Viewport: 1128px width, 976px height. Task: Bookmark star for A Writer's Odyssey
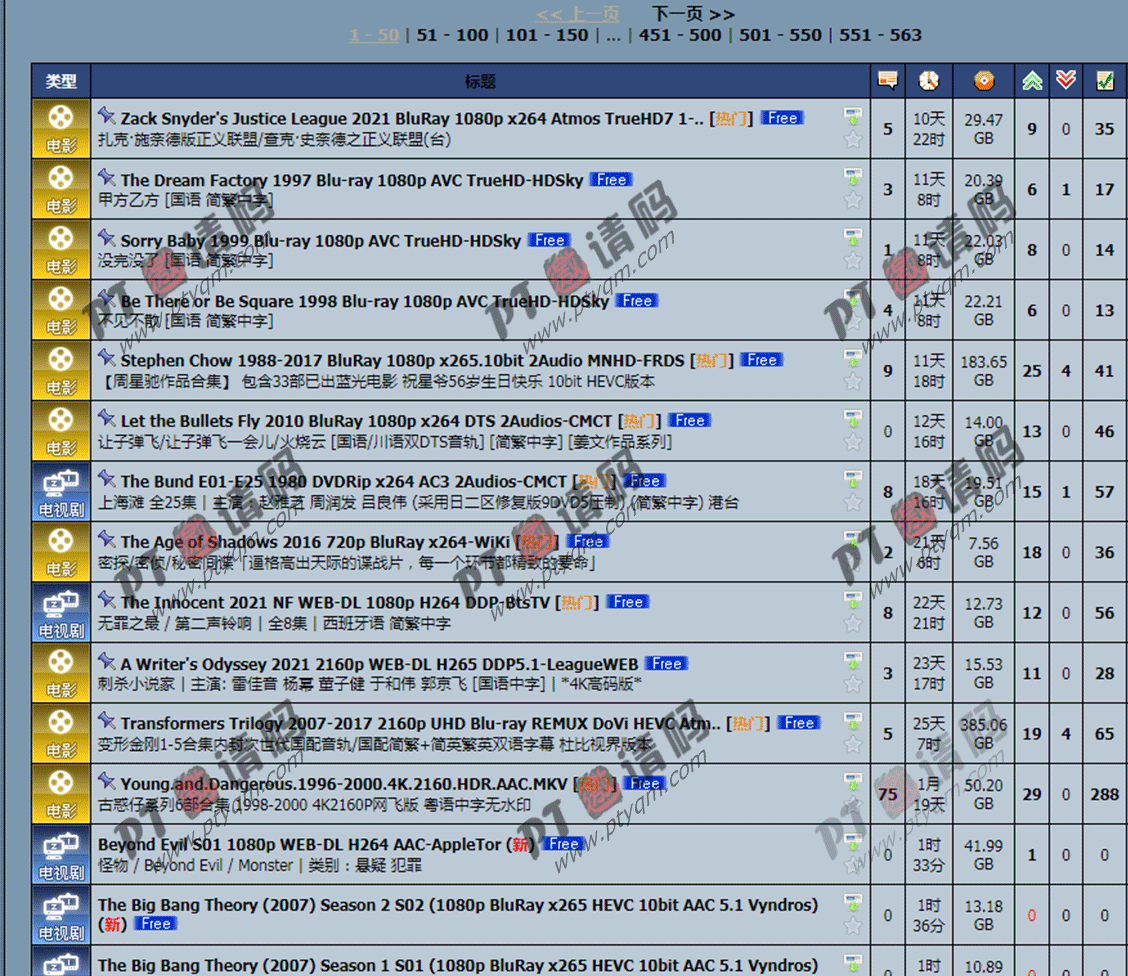tap(853, 683)
